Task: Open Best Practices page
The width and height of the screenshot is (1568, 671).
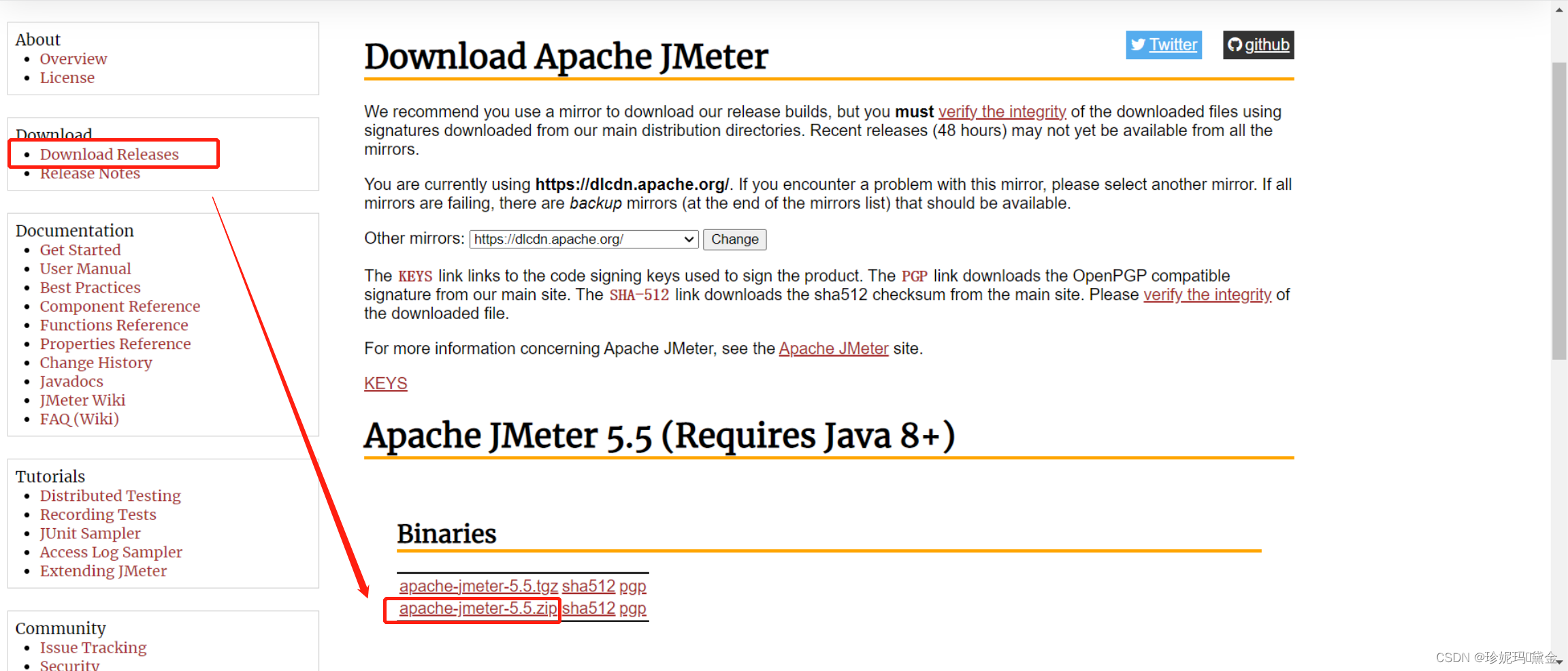Action: pos(90,288)
